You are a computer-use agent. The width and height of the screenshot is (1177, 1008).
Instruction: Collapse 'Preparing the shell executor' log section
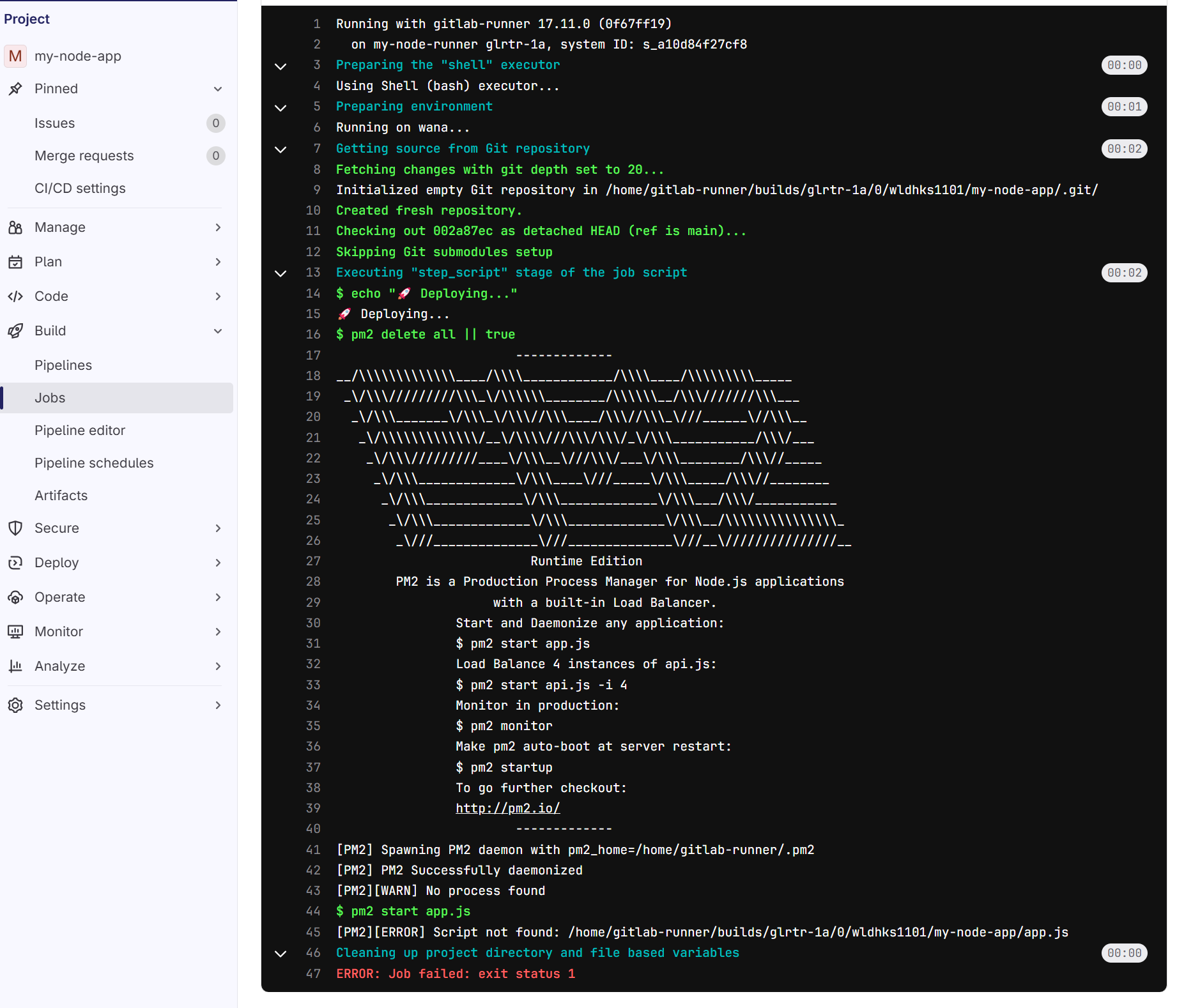(281, 66)
